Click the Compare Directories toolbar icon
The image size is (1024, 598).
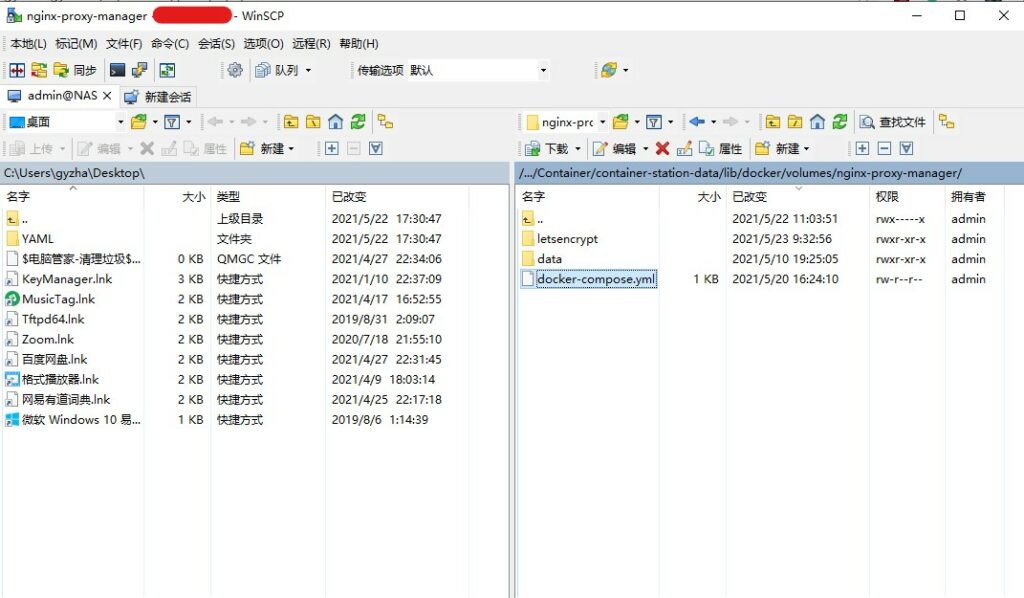[x=17, y=70]
